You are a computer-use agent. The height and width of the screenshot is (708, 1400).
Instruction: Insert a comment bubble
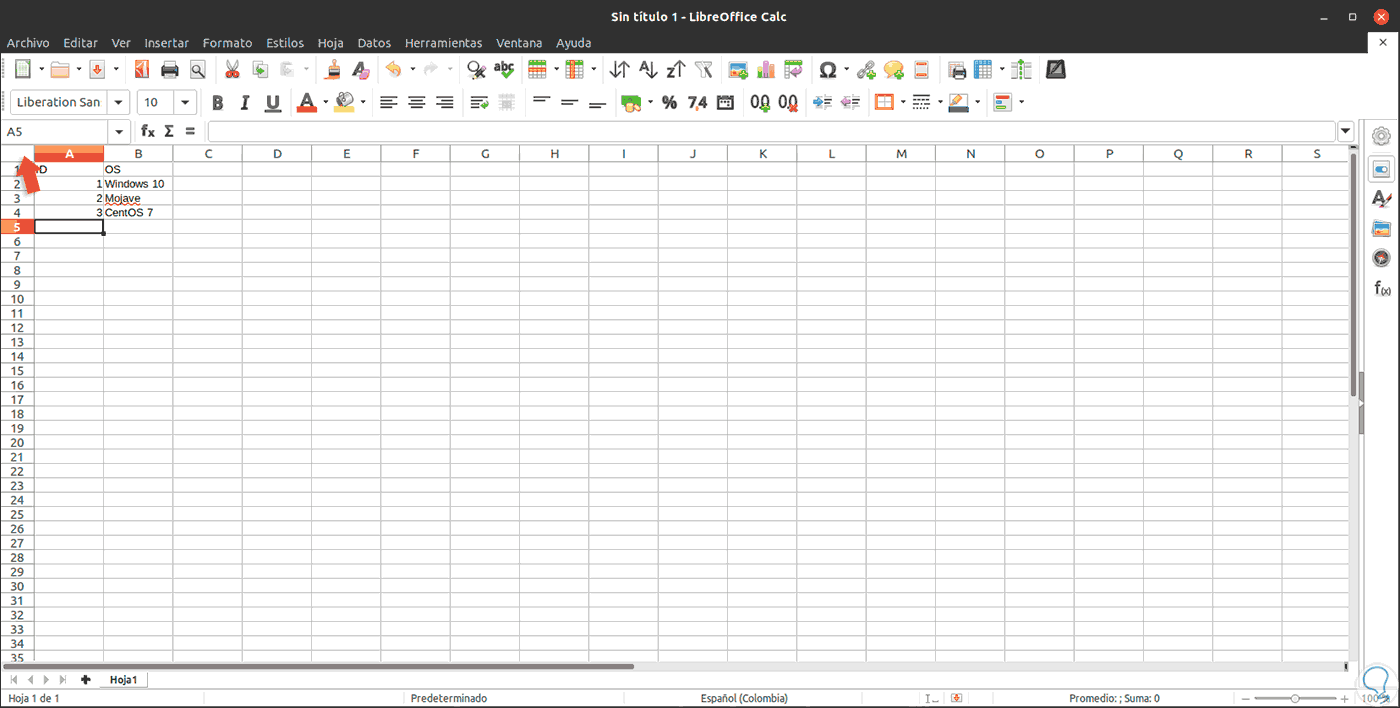894,69
